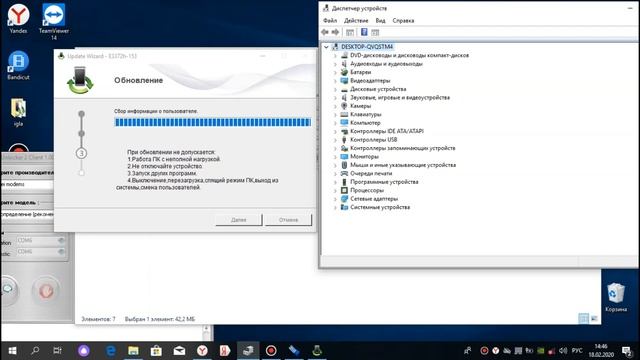Open Task View on taskbar
This screenshot has height=360, width=640.
coord(58,351)
